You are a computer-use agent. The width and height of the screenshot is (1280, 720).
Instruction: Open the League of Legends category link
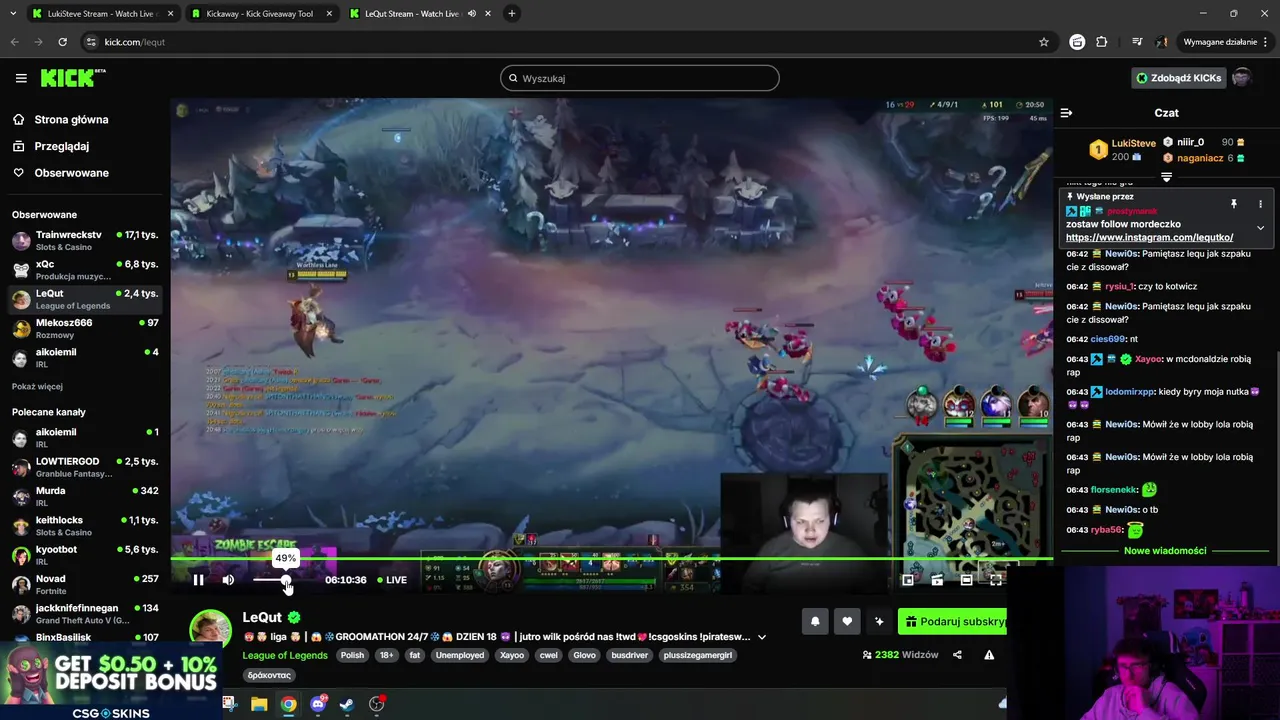[x=285, y=655]
